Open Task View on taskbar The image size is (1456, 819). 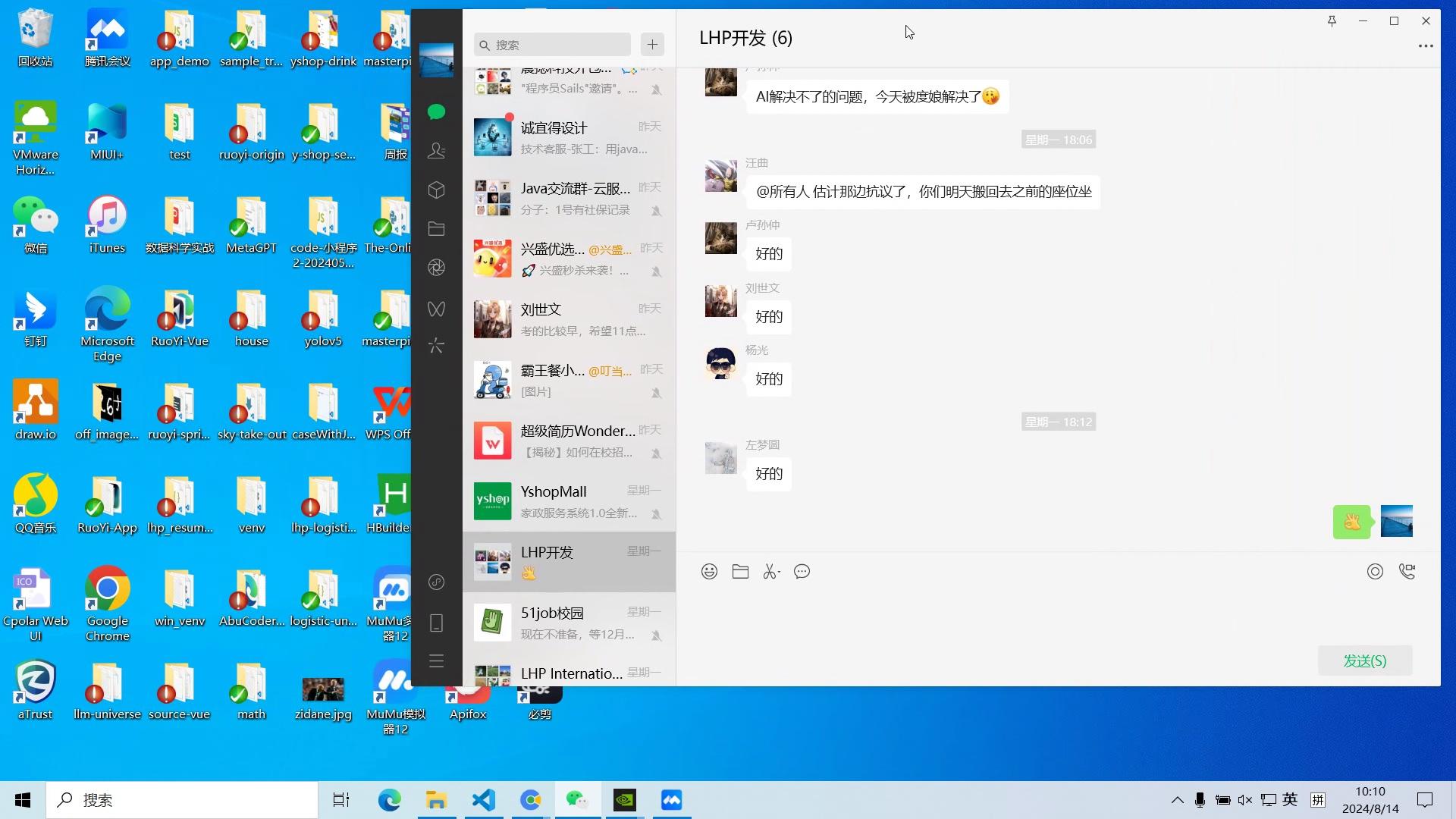click(x=341, y=800)
